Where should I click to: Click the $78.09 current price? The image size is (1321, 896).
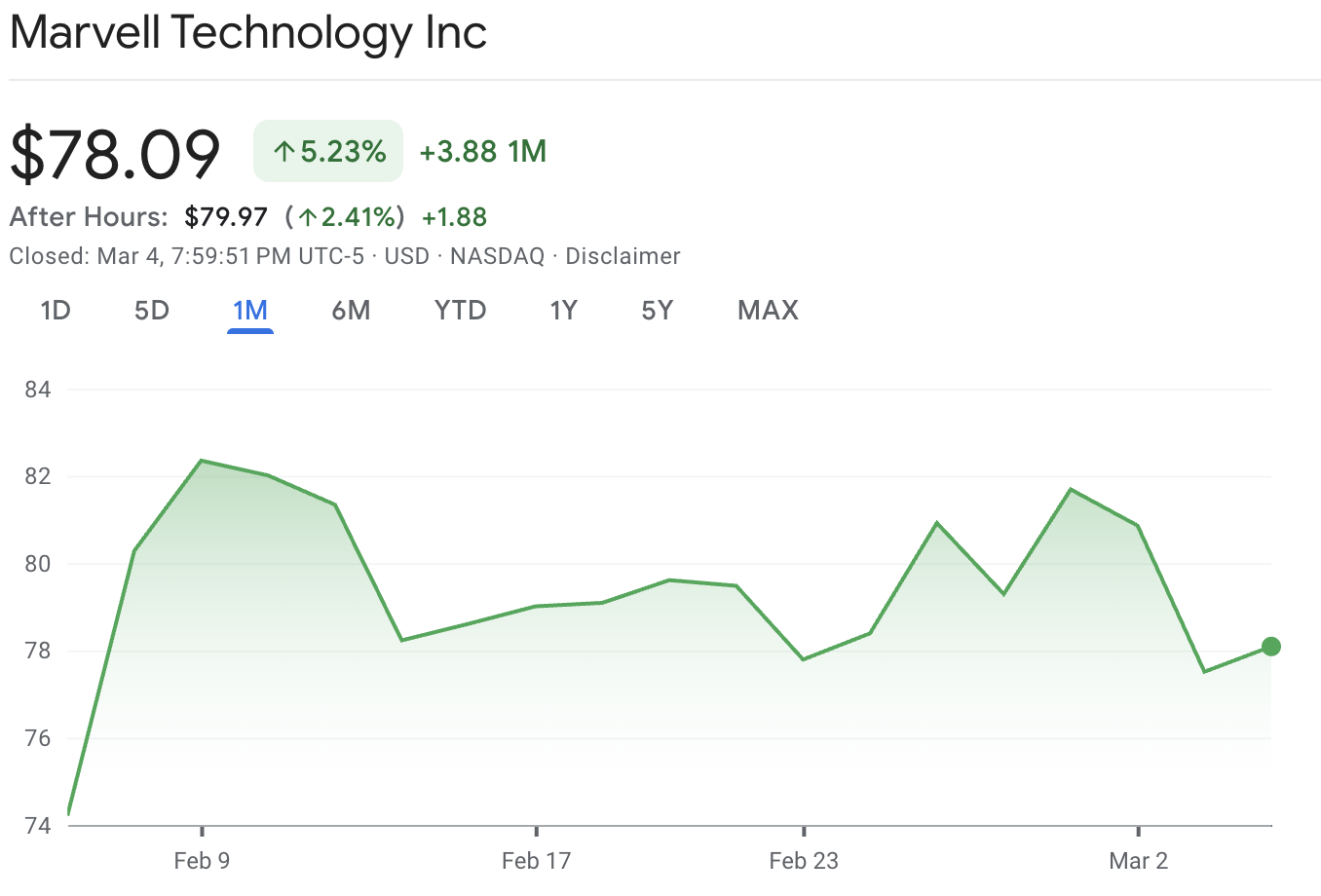point(116,153)
